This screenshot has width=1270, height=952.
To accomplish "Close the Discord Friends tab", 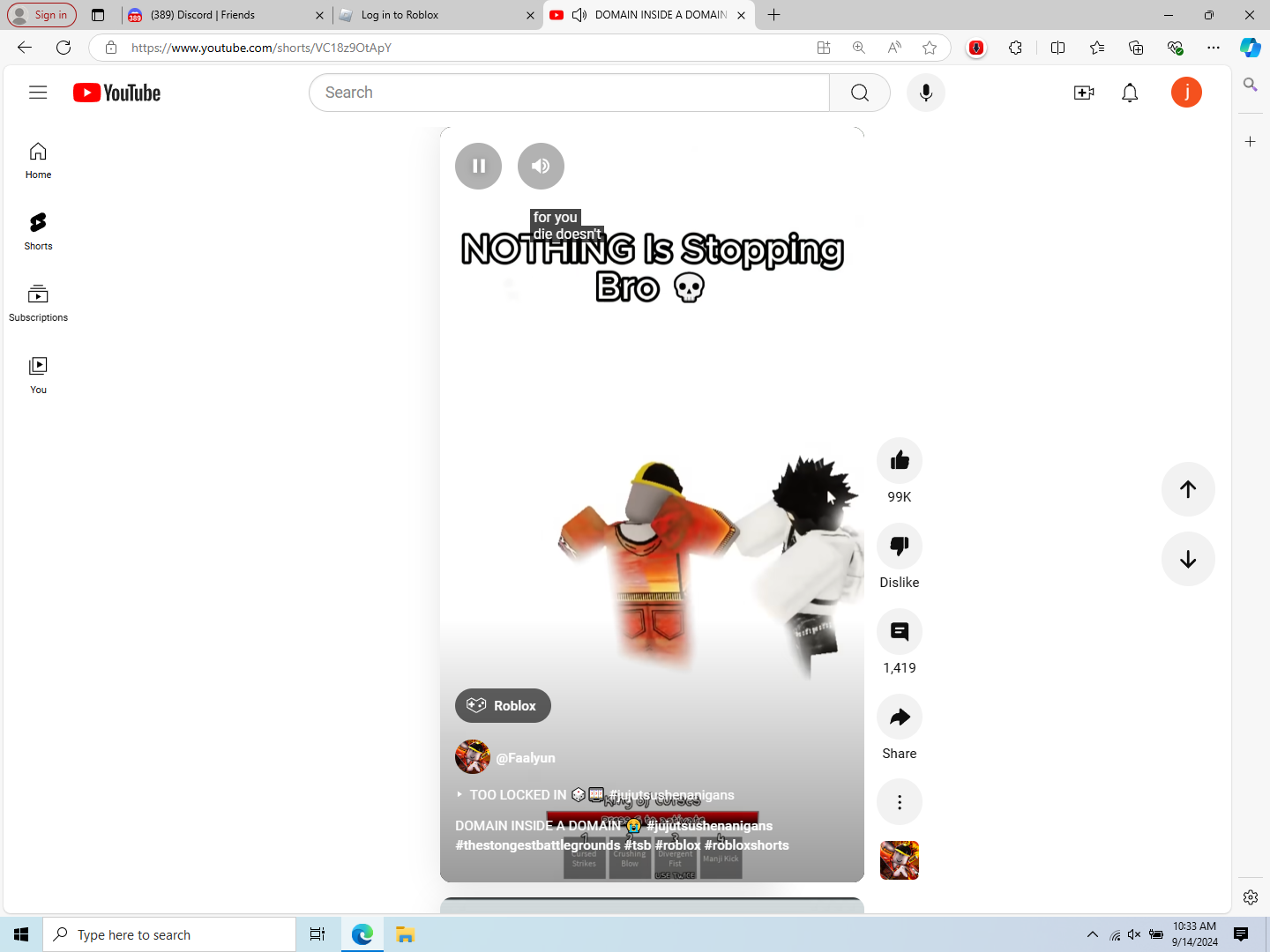I will click(319, 15).
